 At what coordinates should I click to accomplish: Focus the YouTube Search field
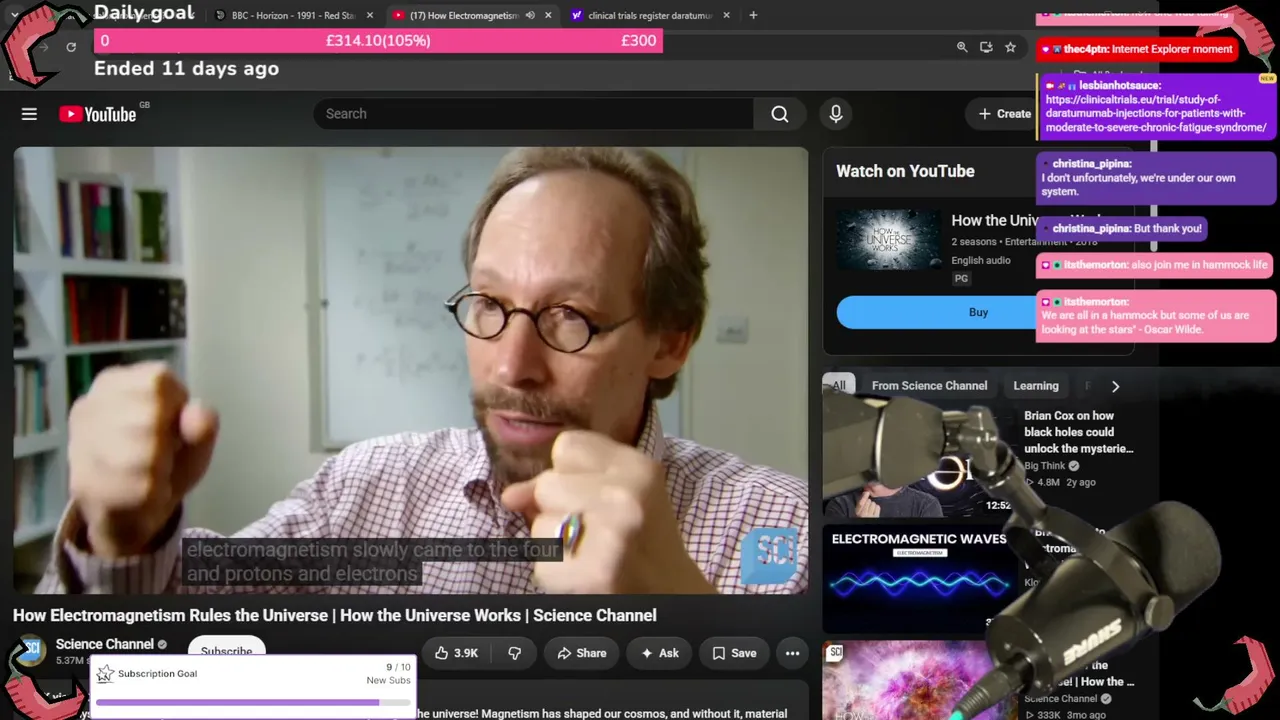click(x=534, y=114)
